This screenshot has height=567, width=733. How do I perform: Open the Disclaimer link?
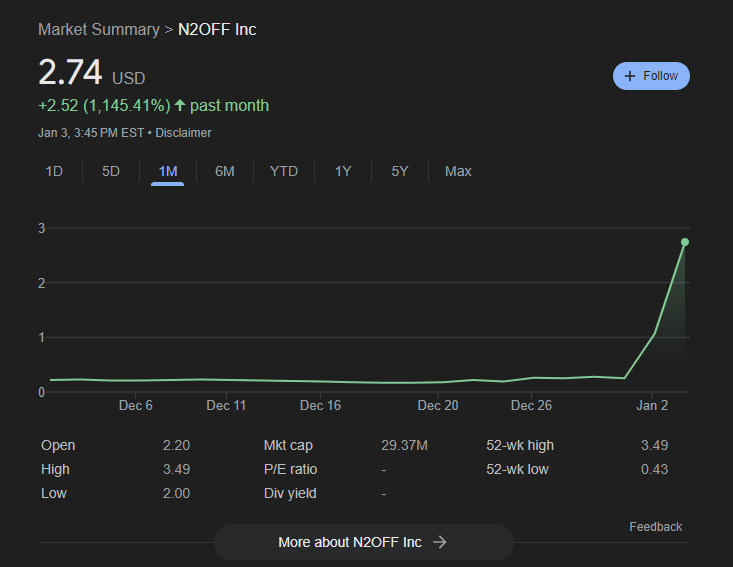pos(183,133)
